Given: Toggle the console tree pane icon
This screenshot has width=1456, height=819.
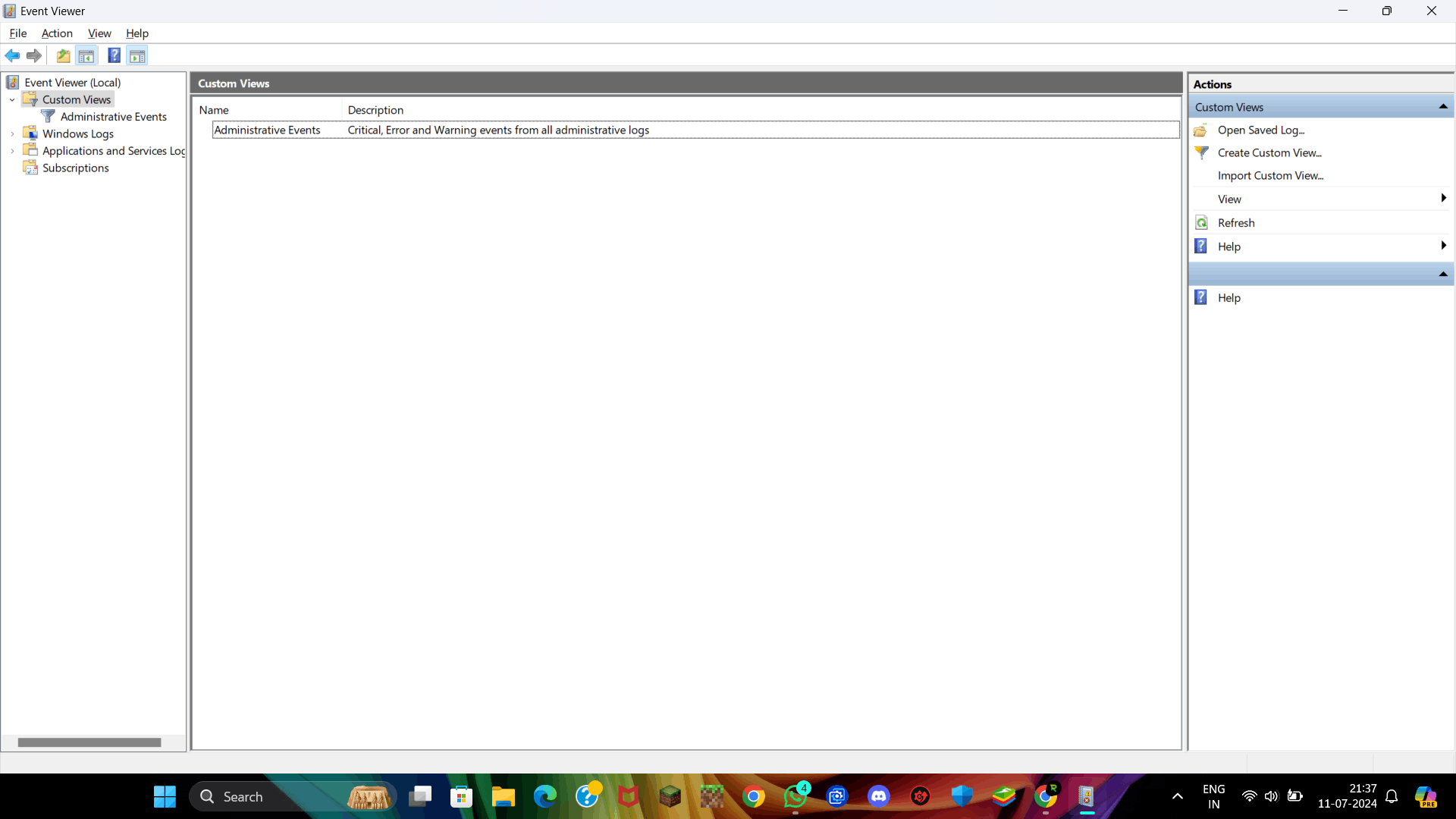Looking at the screenshot, I should pyautogui.click(x=86, y=55).
